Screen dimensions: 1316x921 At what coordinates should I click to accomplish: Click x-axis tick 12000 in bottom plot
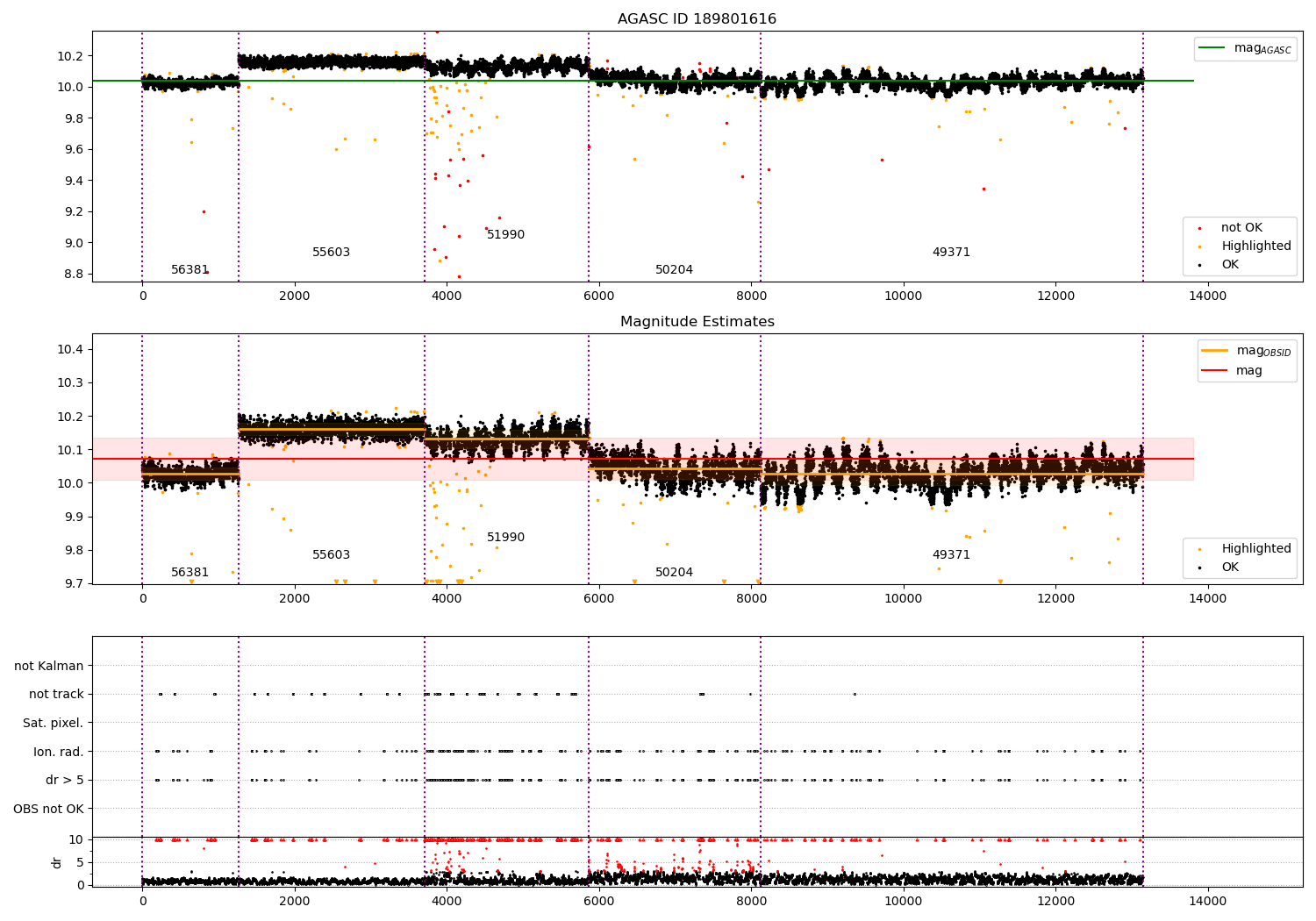pos(1055,902)
